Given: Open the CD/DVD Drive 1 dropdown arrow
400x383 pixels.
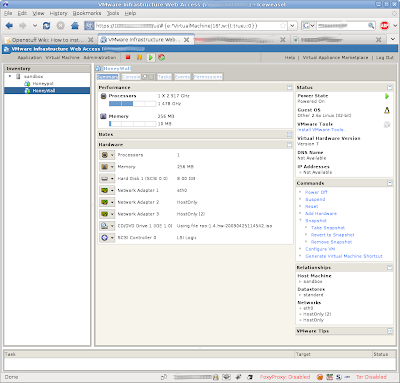Looking at the screenshot, I should [112, 226].
